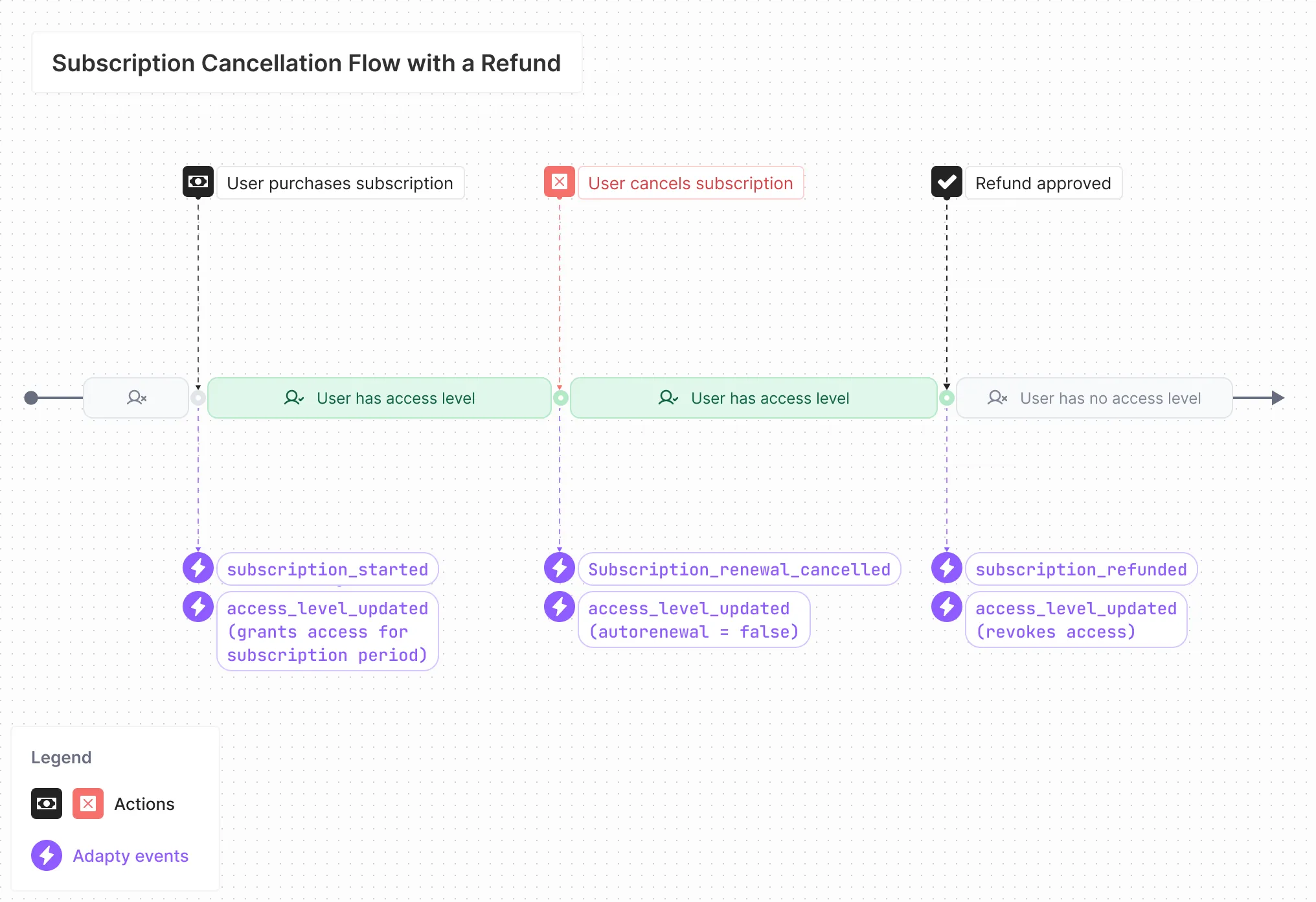Click lightning icon next to subscription_started
The width and height of the screenshot is (1316, 902).
pos(198,568)
